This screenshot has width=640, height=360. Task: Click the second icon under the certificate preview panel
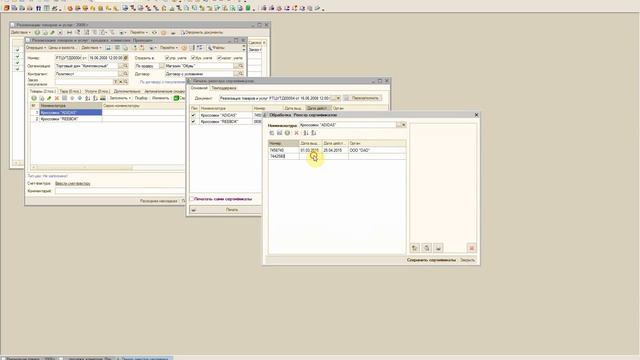[x=427, y=248]
